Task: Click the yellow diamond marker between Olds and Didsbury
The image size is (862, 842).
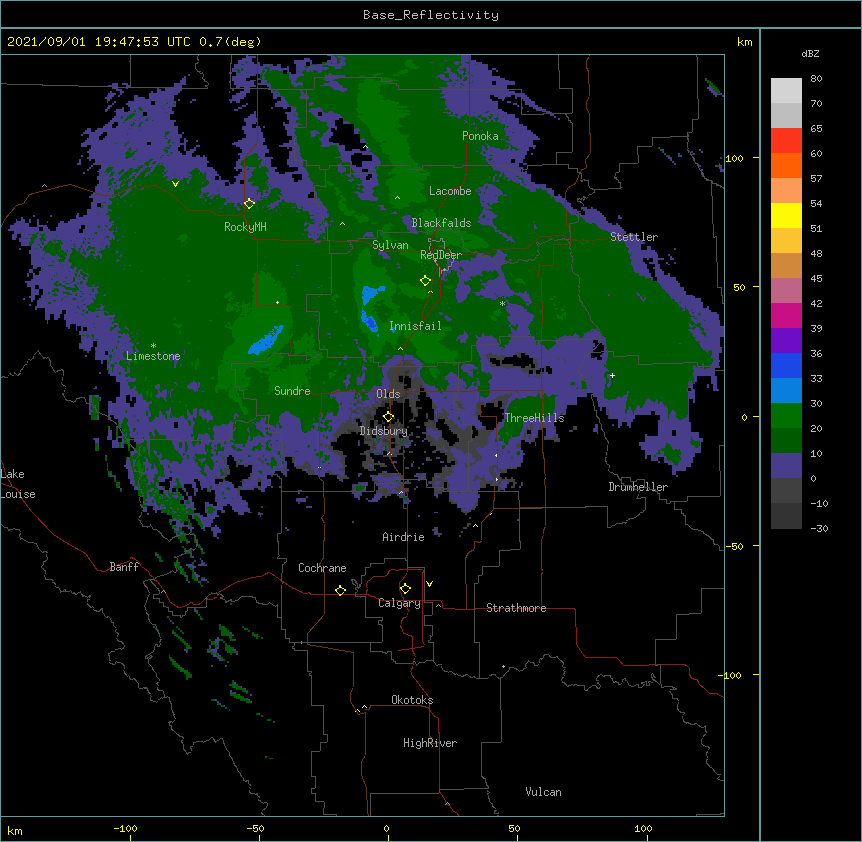Action: pyautogui.click(x=388, y=416)
